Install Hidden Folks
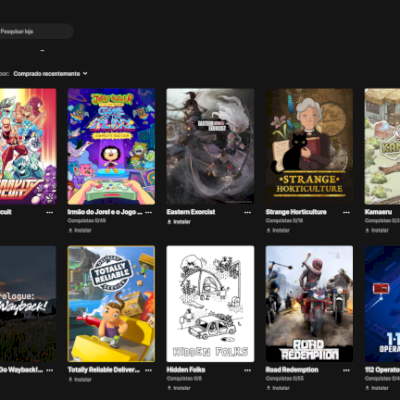The width and height of the screenshot is (400, 400). click(x=179, y=388)
